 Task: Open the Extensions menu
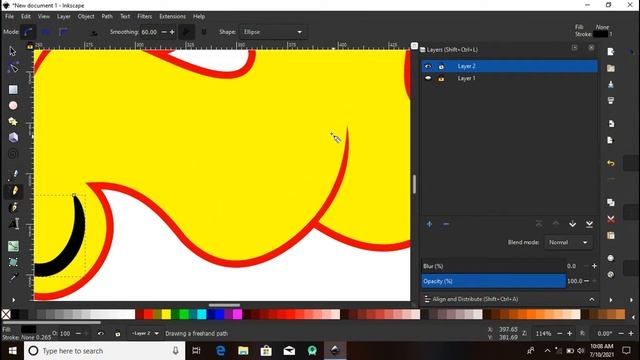172,16
